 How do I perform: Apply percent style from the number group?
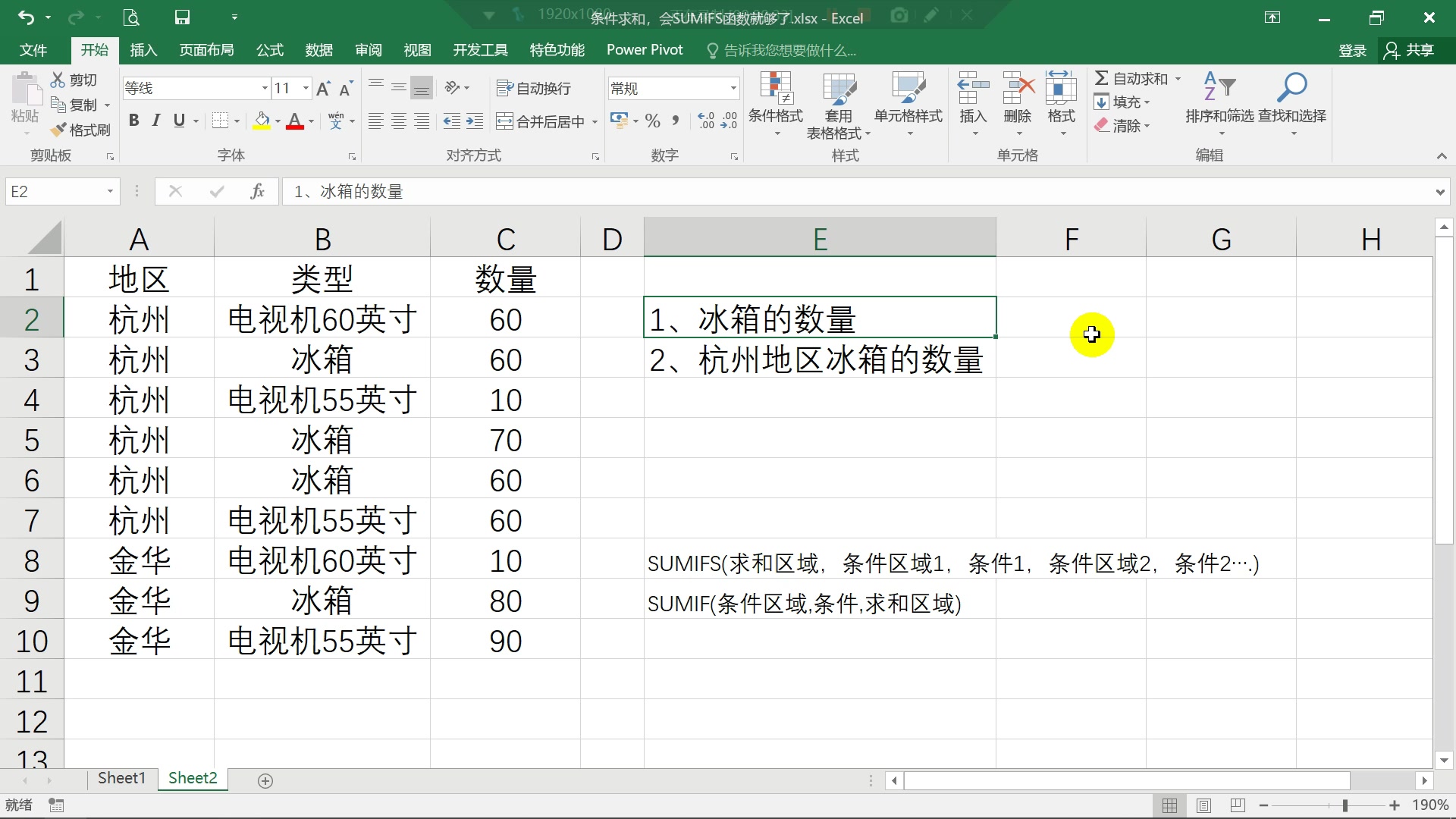652,120
